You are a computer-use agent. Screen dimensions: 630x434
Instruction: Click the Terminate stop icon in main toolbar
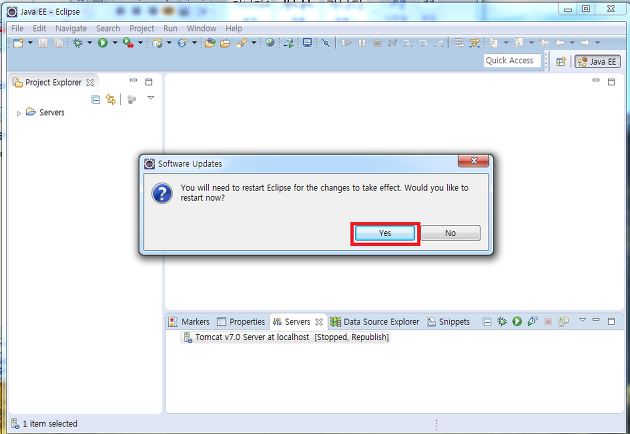377,43
